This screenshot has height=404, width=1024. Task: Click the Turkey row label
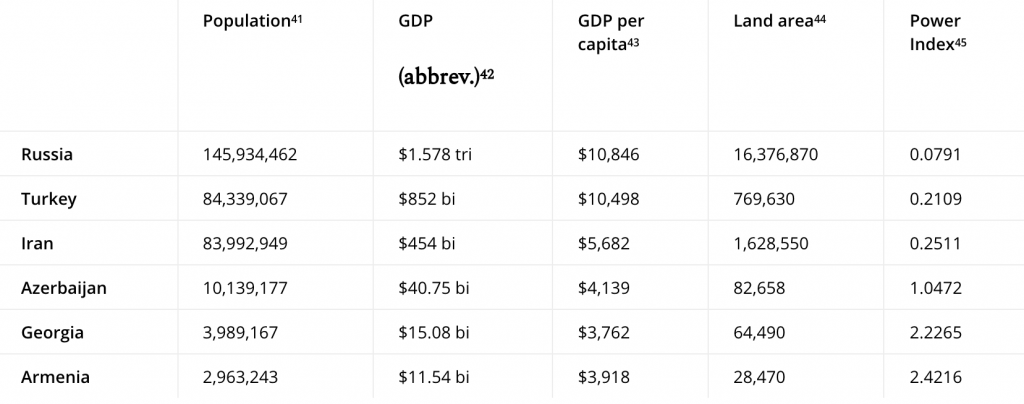pos(49,199)
